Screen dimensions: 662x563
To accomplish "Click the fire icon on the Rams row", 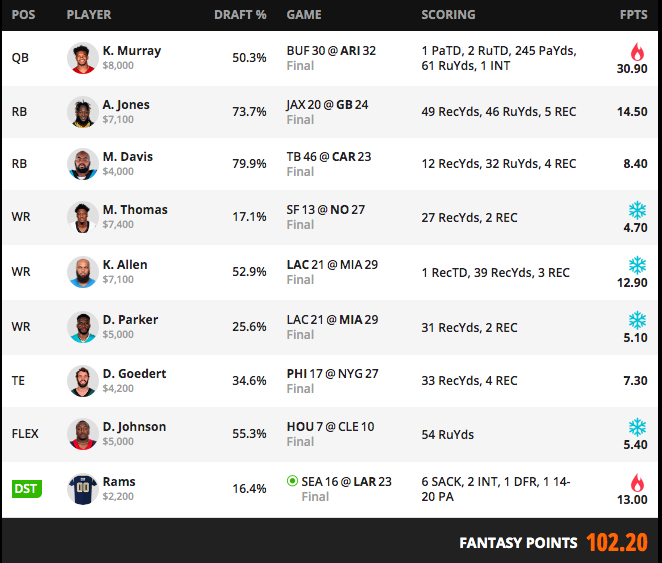I will pos(637,483).
